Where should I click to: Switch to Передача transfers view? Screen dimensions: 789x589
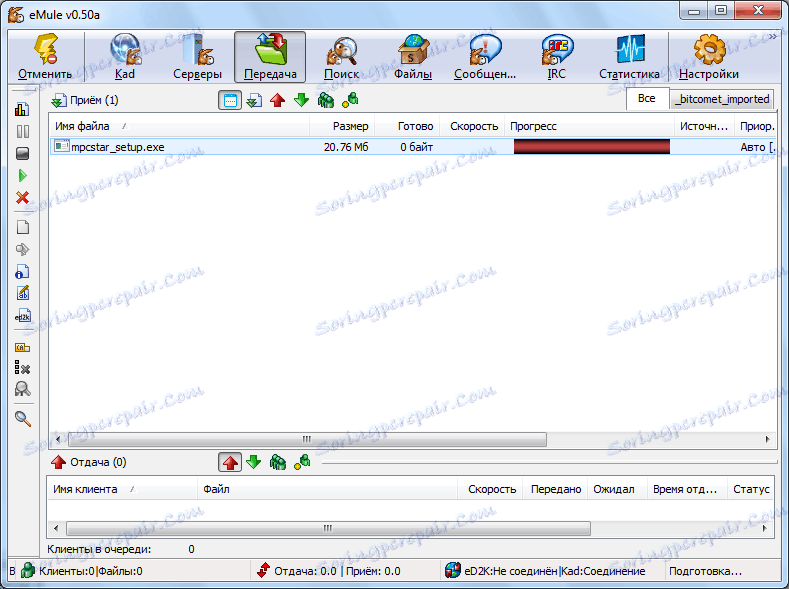coord(270,57)
